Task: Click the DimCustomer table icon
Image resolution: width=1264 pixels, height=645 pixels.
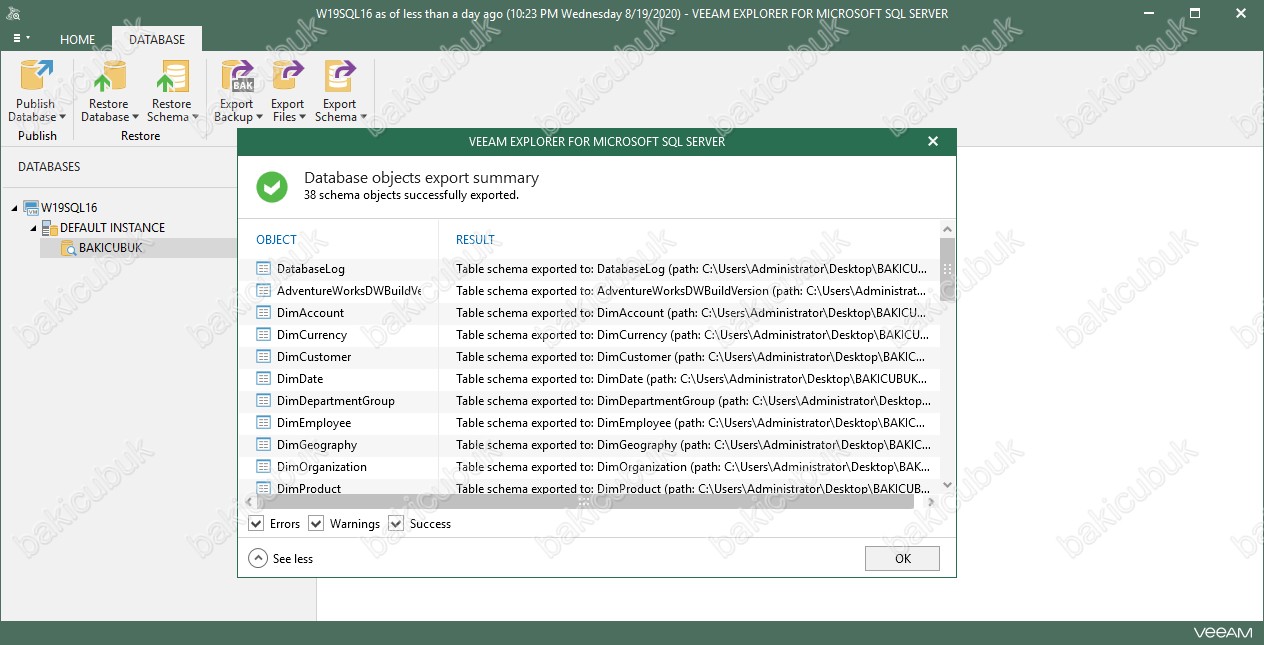Action: (264, 357)
